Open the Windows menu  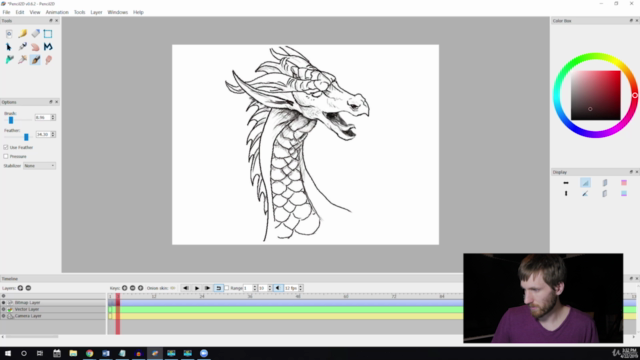tap(118, 12)
